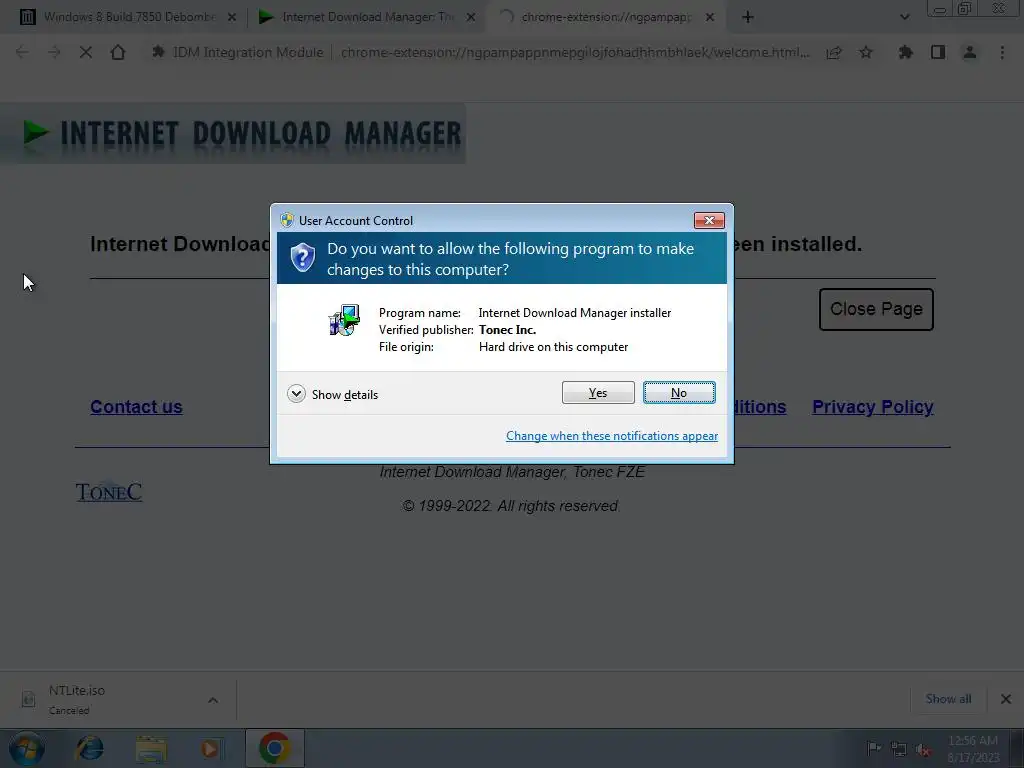Open a new Chrome tab
Screen dimensions: 1024x768
[x=748, y=18]
